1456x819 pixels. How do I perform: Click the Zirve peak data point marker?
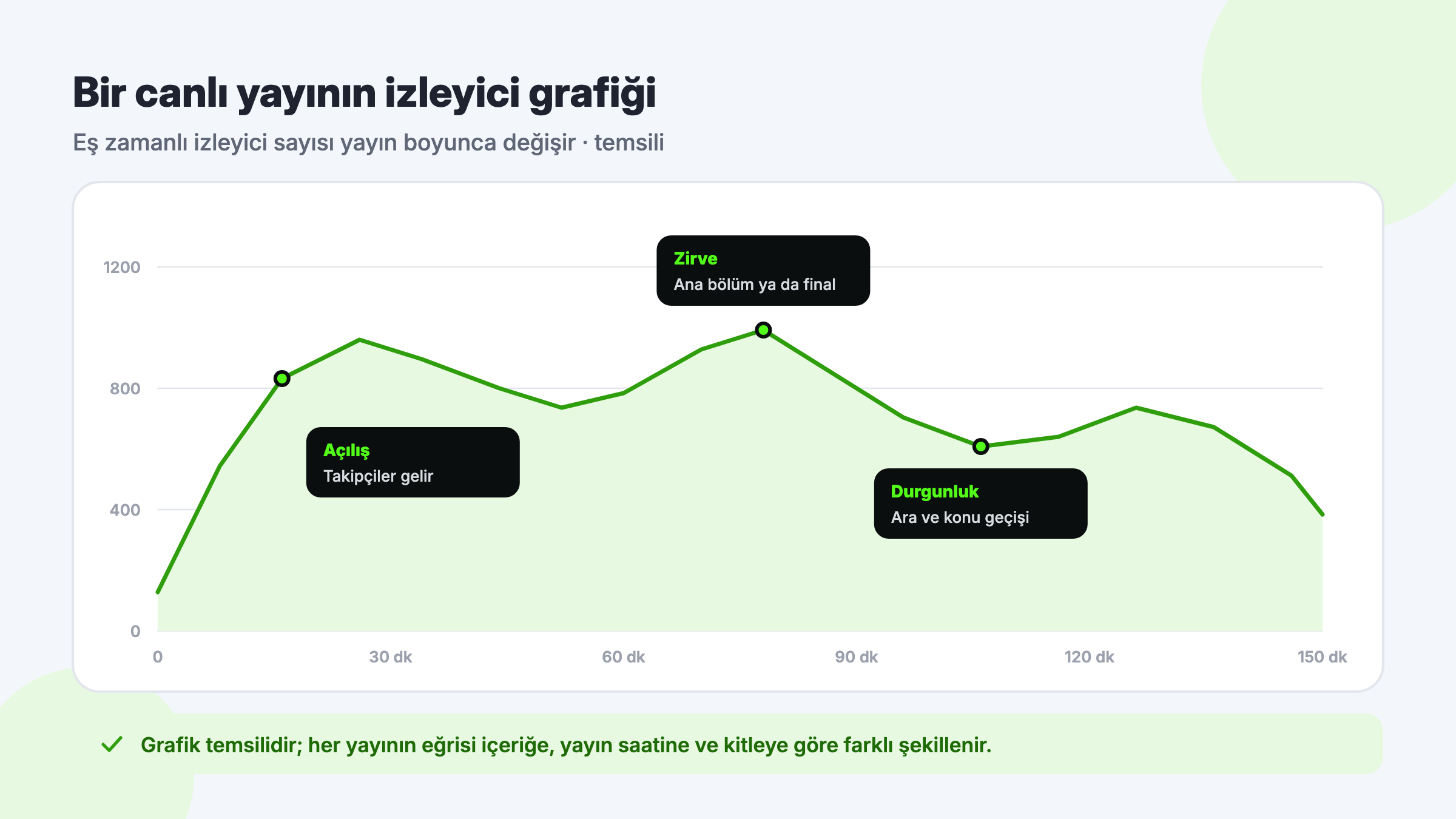(763, 330)
